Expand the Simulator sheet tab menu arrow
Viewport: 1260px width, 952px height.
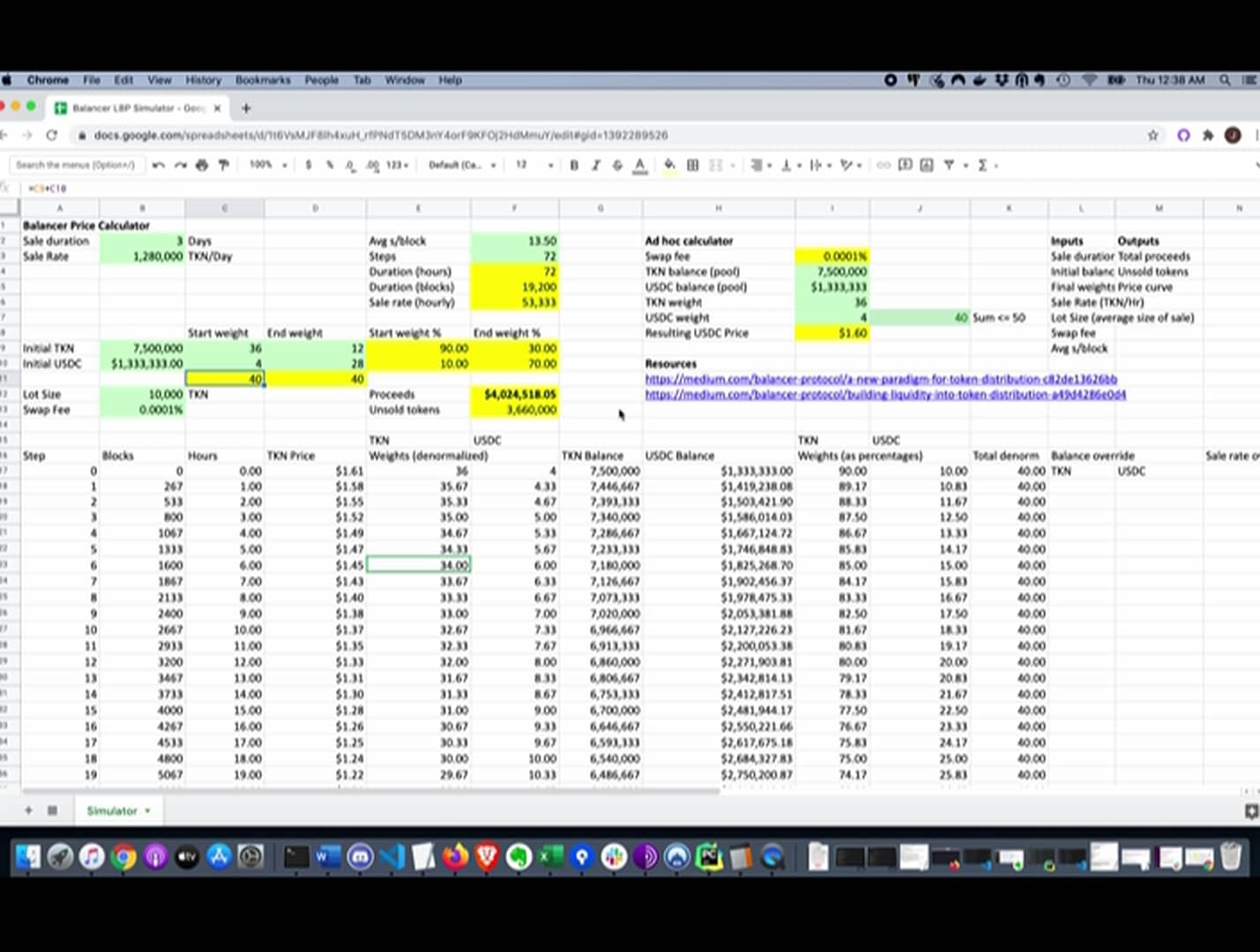[x=147, y=811]
